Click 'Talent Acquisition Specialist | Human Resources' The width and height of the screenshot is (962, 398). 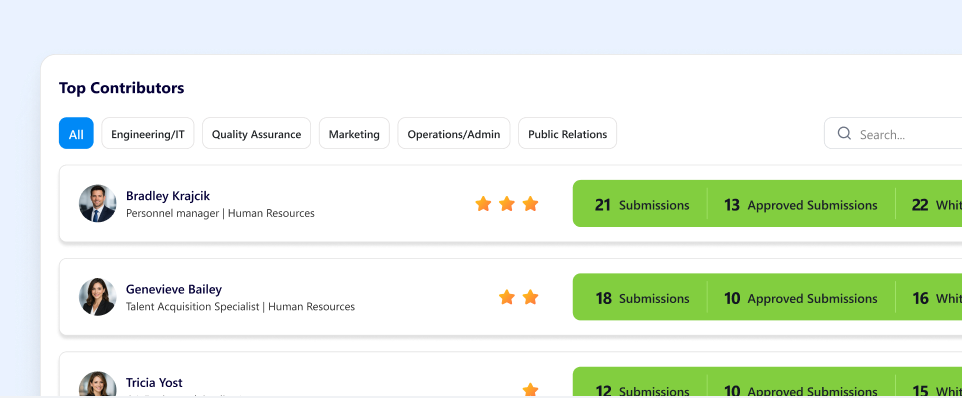240,307
